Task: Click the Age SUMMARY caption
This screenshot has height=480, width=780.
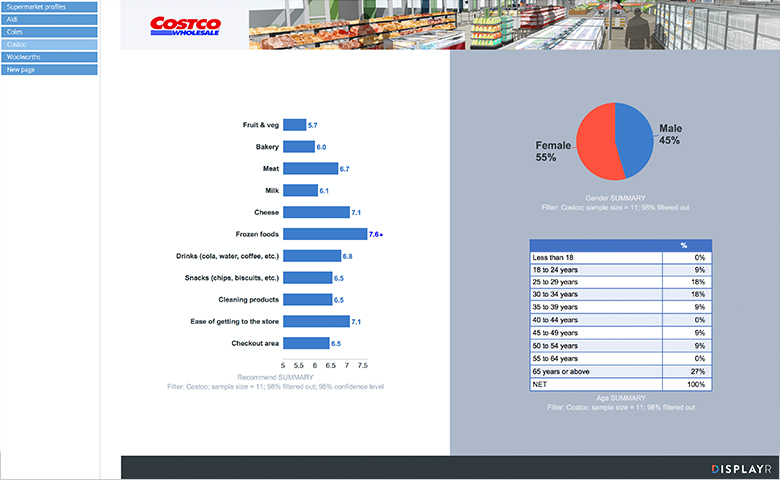Action: click(x=621, y=398)
